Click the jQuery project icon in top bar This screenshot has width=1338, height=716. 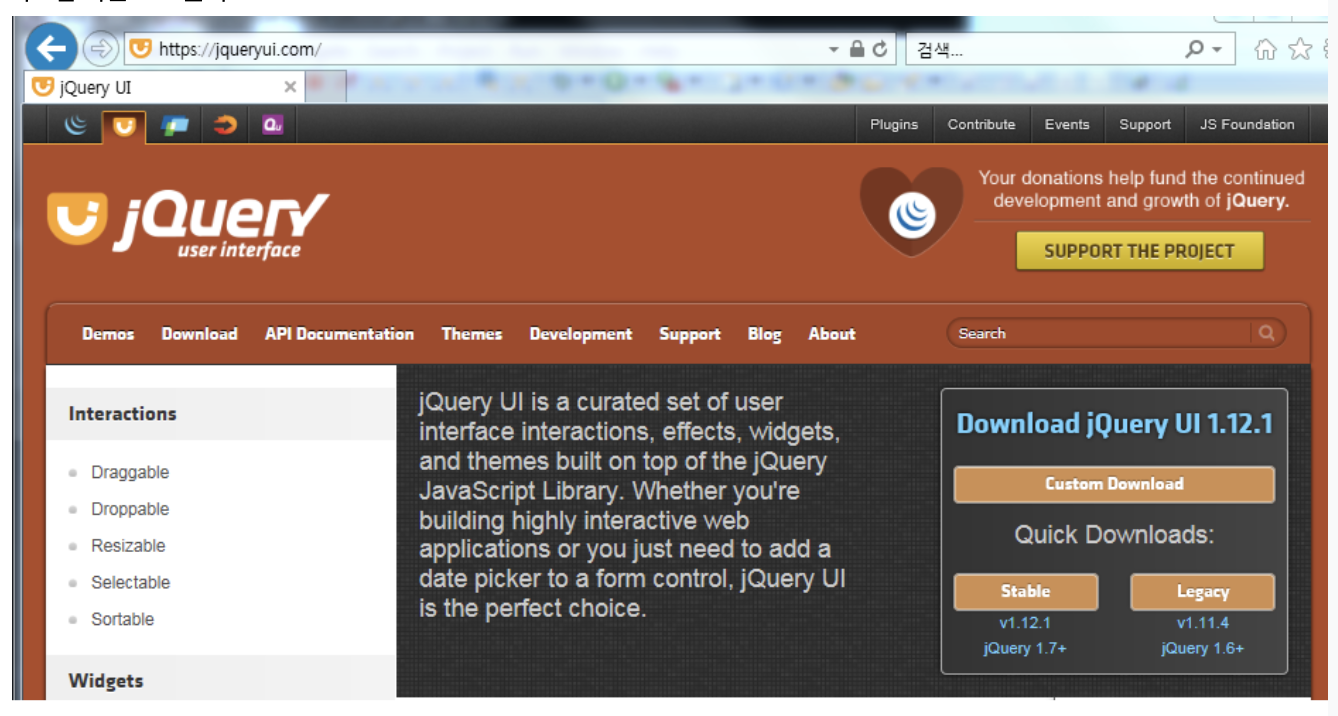tap(76, 125)
